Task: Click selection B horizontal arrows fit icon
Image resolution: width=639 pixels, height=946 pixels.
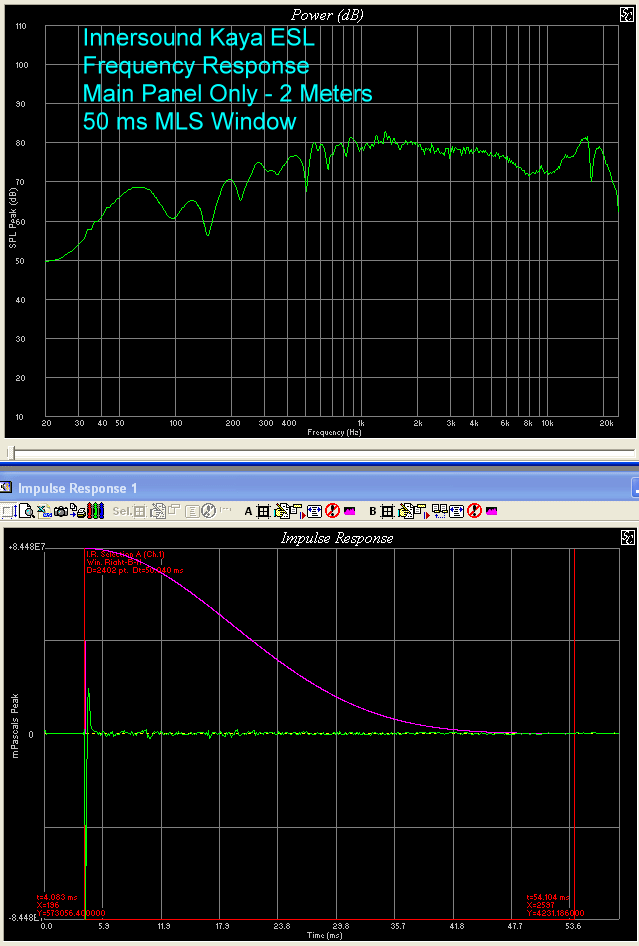Action: [457, 512]
